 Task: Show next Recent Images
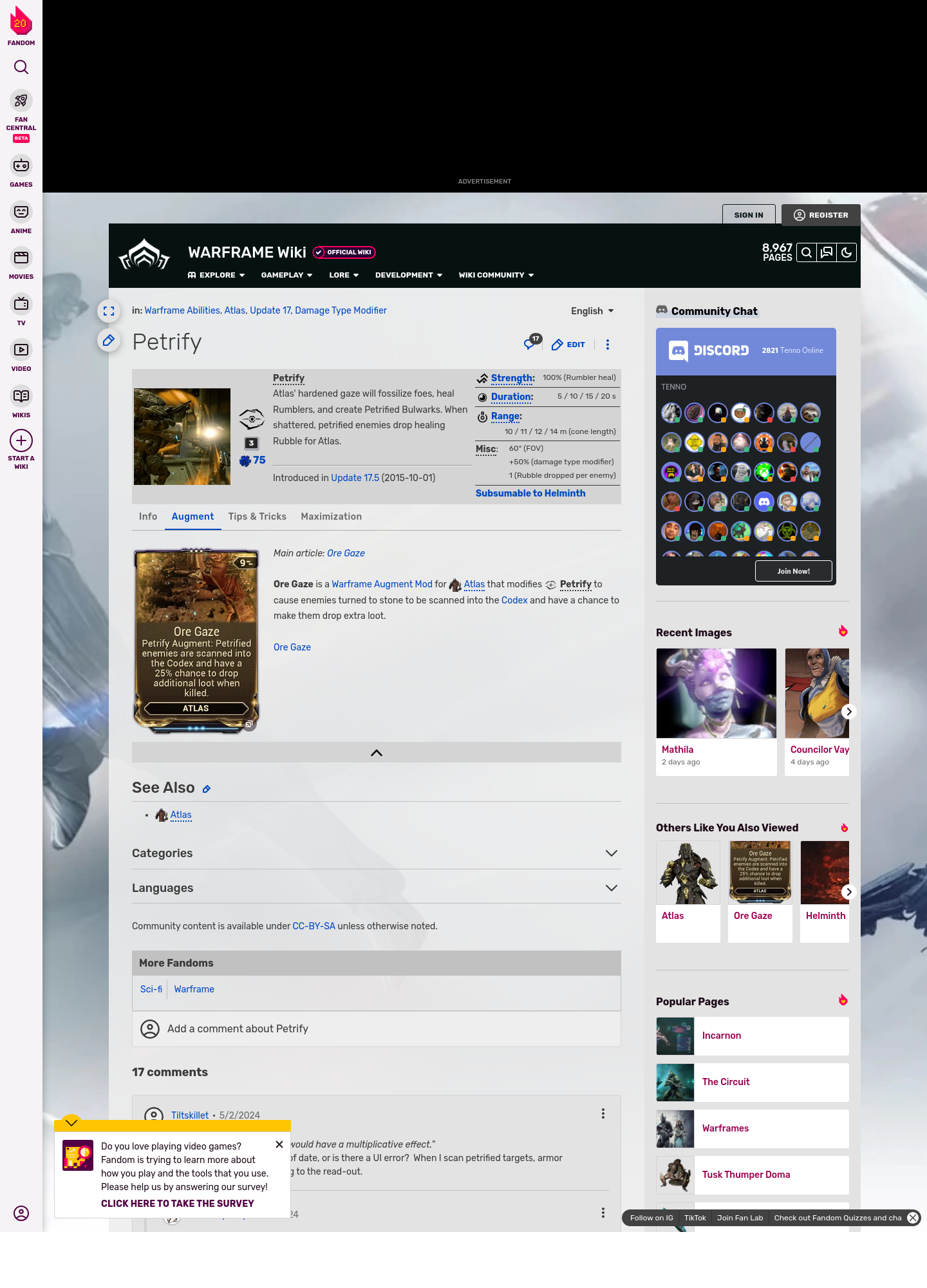tap(849, 712)
